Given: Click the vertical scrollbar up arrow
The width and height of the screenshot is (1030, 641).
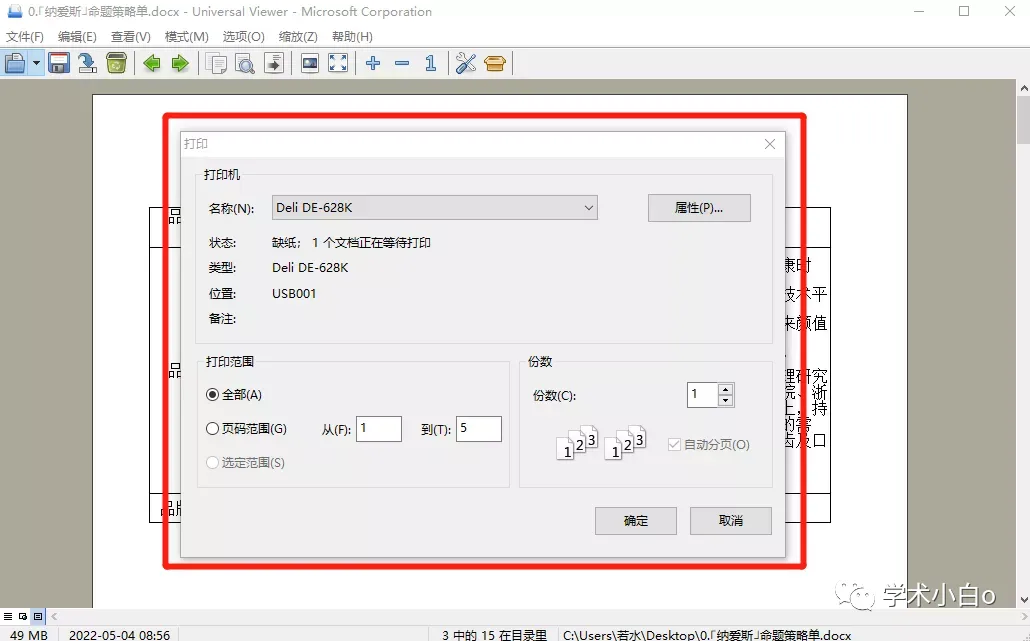Looking at the screenshot, I should [1023, 88].
